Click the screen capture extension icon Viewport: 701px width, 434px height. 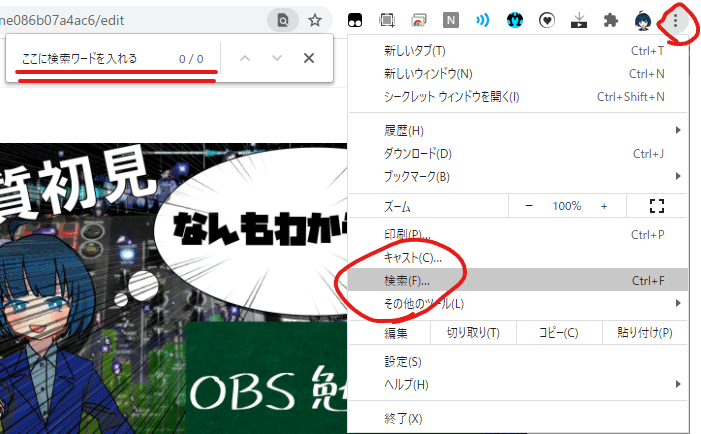(x=387, y=20)
